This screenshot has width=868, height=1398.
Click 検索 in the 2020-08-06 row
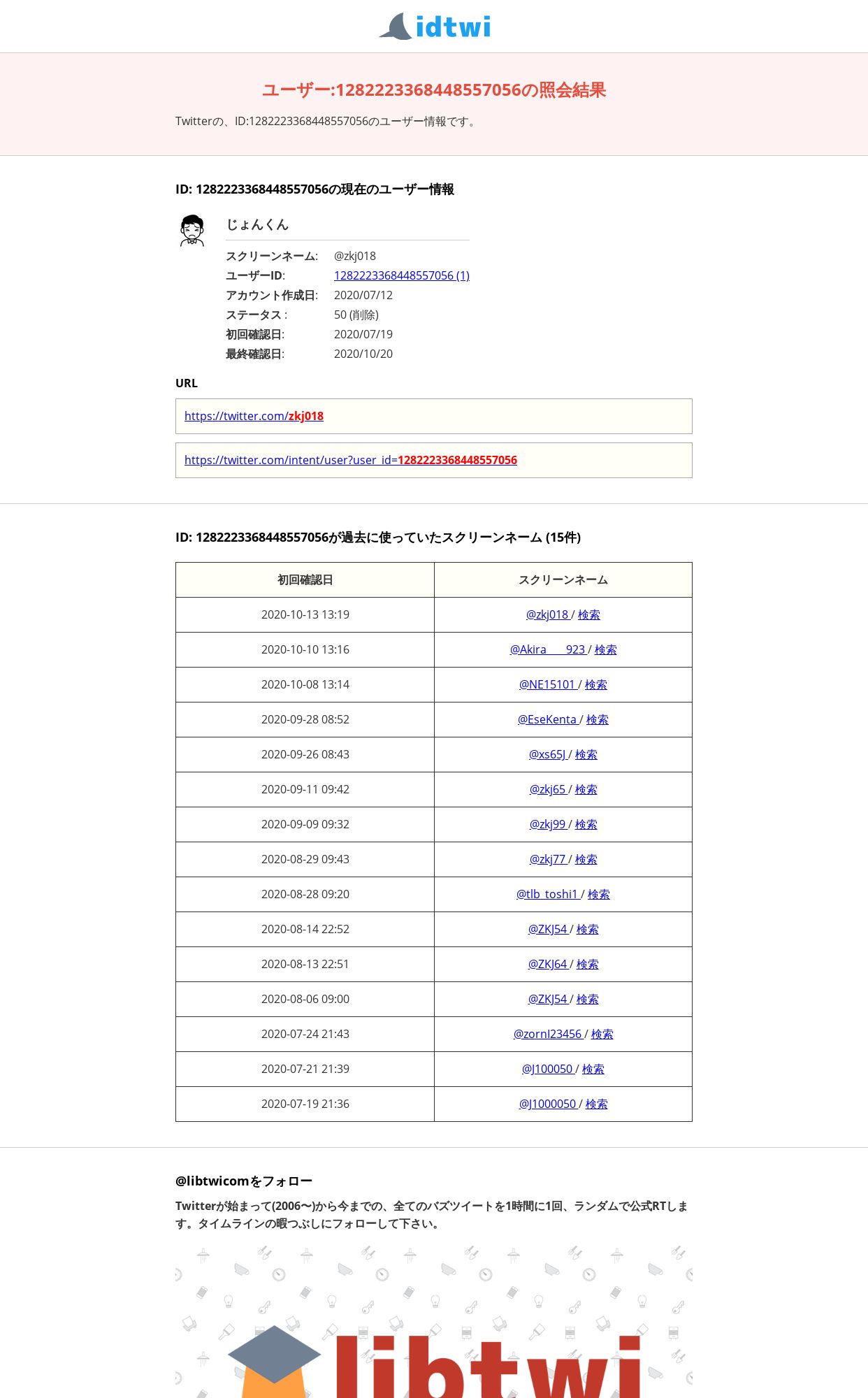point(588,999)
